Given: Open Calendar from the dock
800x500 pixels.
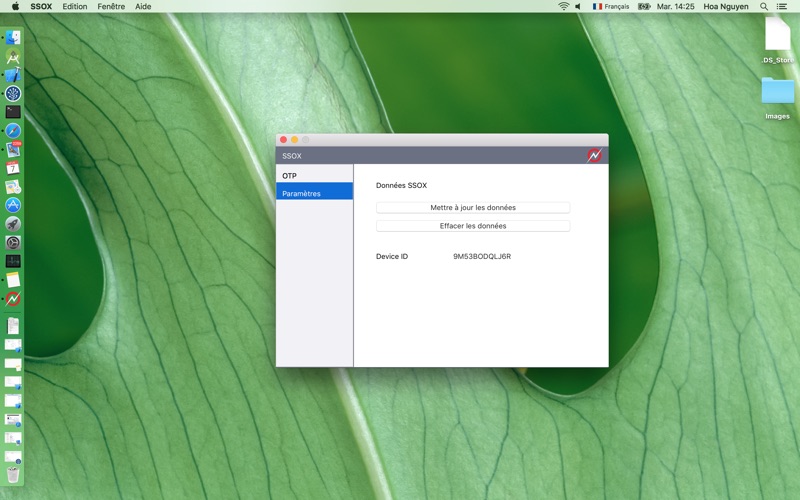Looking at the screenshot, I should point(13,168).
